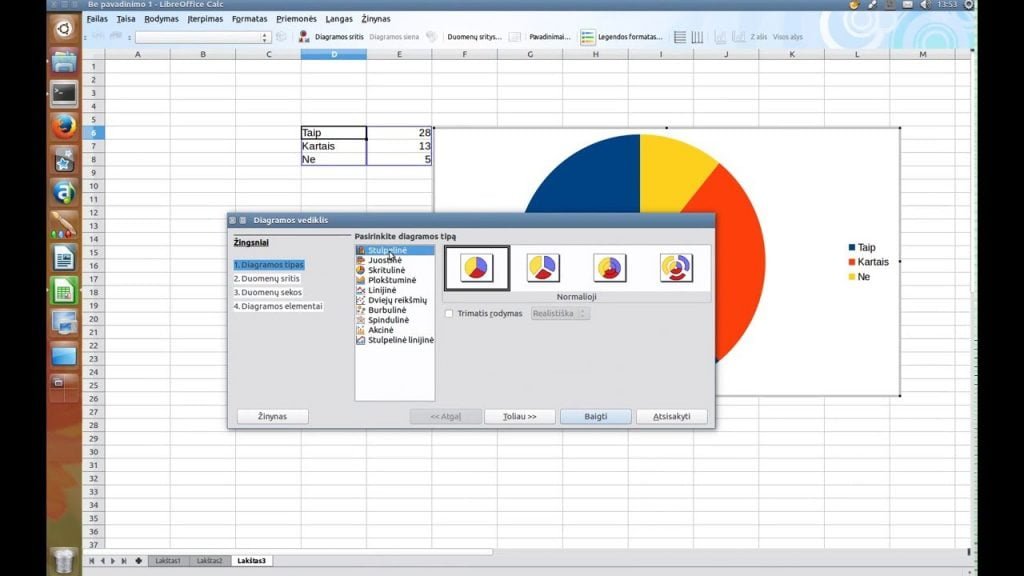Open the Taisa menu

pyautogui.click(x=125, y=19)
